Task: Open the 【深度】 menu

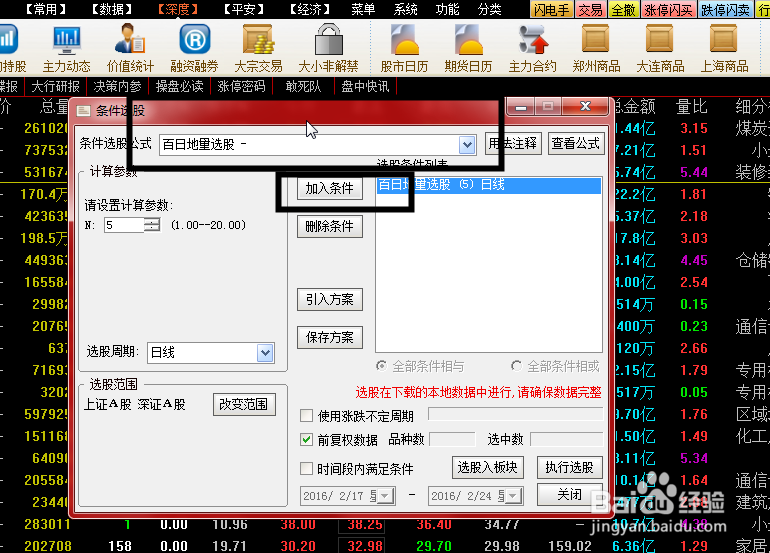Action: click(x=178, y=9)
